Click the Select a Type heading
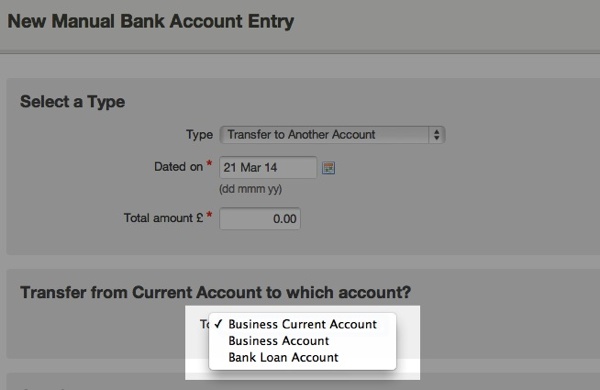This screenshot has height=390, width=600. pos(73,102)
